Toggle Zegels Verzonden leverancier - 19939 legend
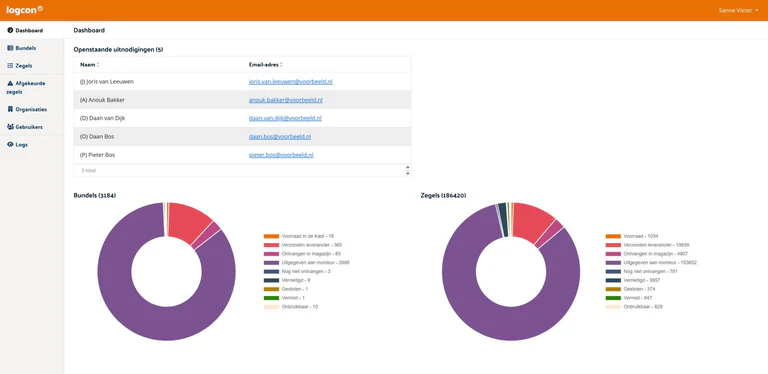The height and width of the screenshot is (374, 768). 648,245
